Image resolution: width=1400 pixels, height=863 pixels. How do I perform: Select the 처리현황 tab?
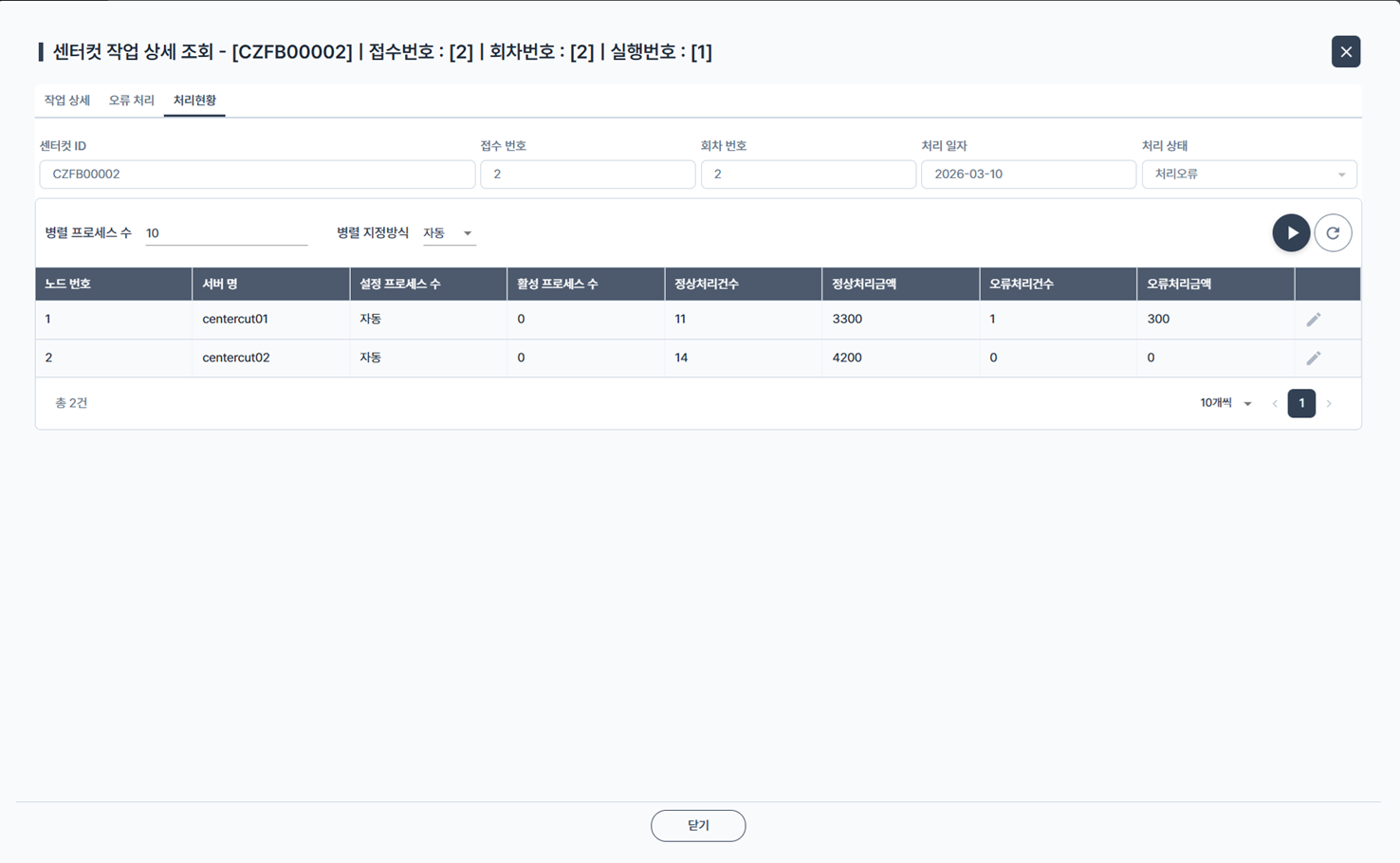pyautogui.click(x=194, y=101)
